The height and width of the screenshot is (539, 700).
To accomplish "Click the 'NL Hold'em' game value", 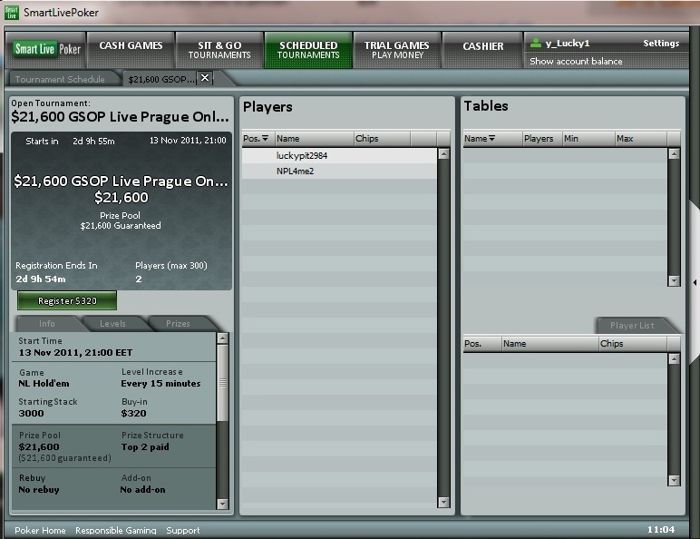I will point(44,384).
